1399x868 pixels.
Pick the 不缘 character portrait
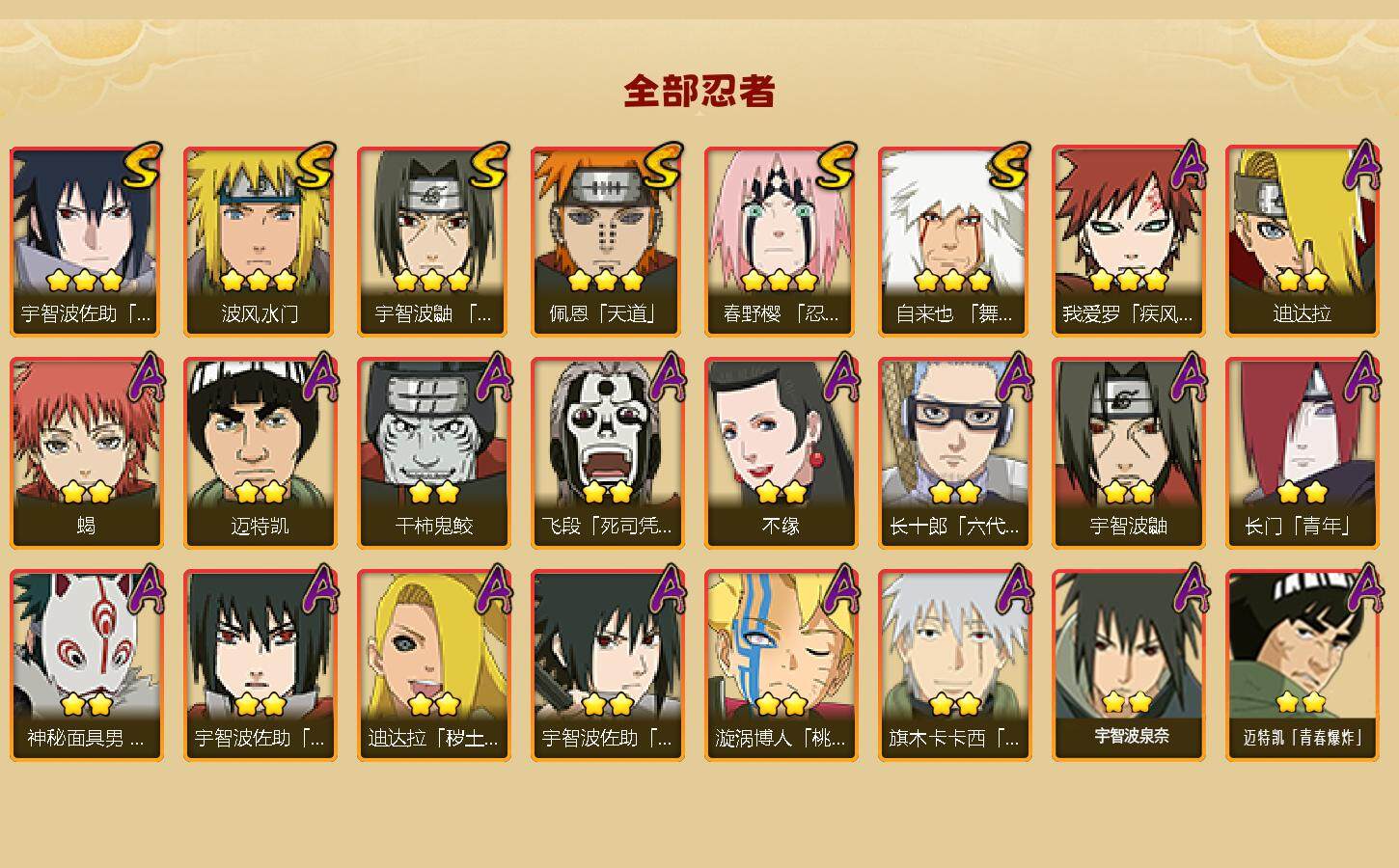click(781, 453)
